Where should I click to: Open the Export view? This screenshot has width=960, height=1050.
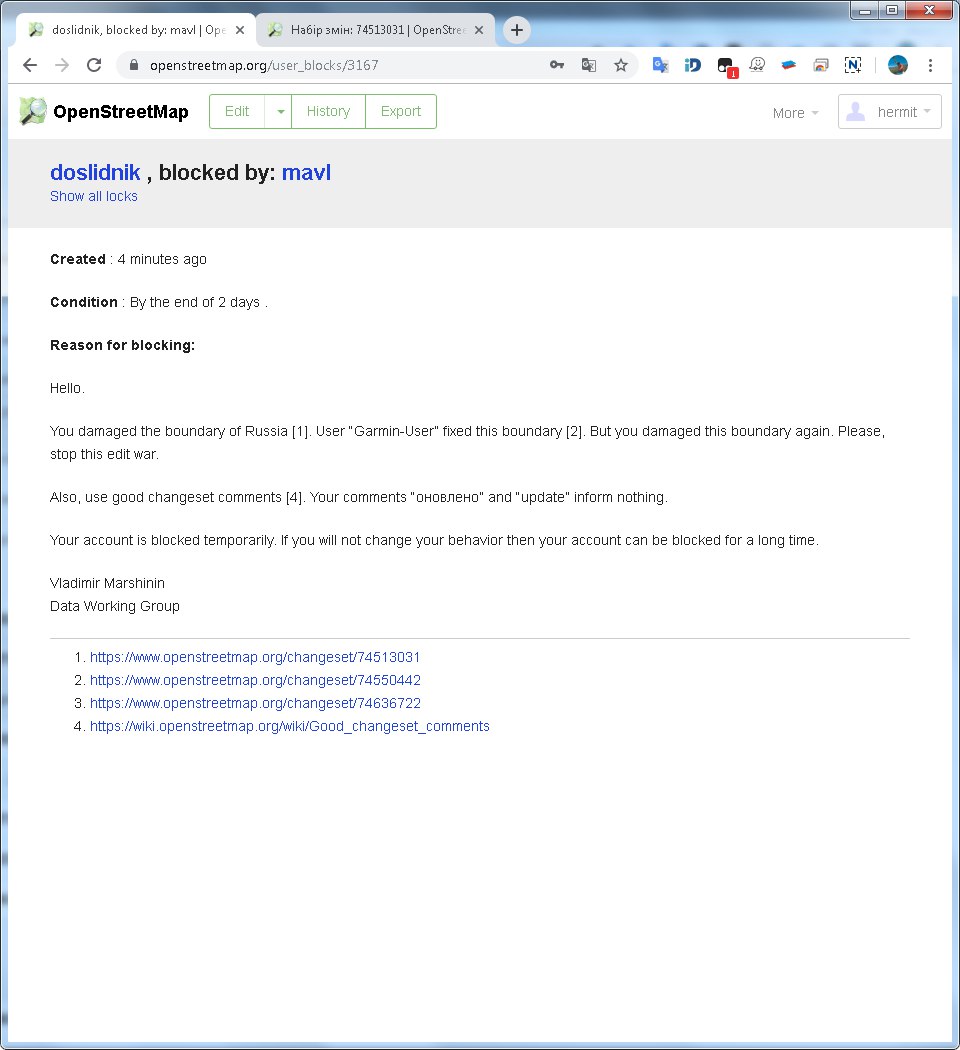[401, 111]
